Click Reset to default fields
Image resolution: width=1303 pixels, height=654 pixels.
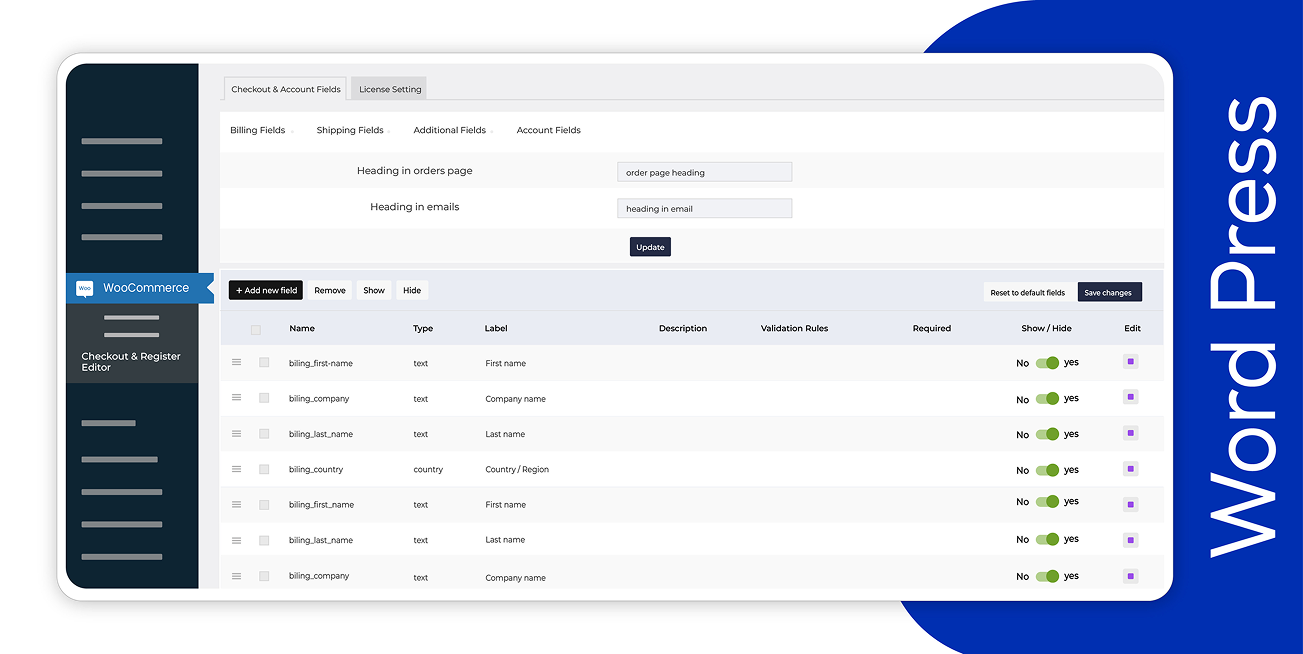[1027, 293]
